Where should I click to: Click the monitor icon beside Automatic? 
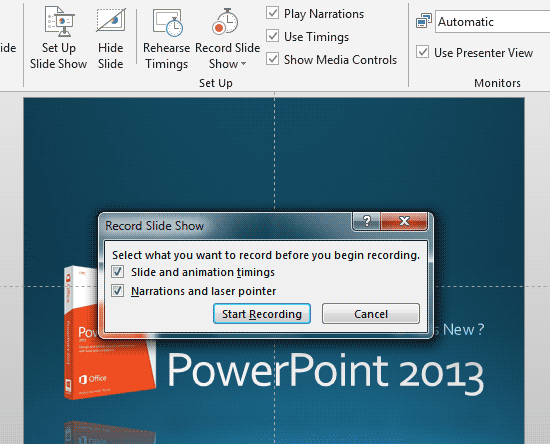point(424,21)
